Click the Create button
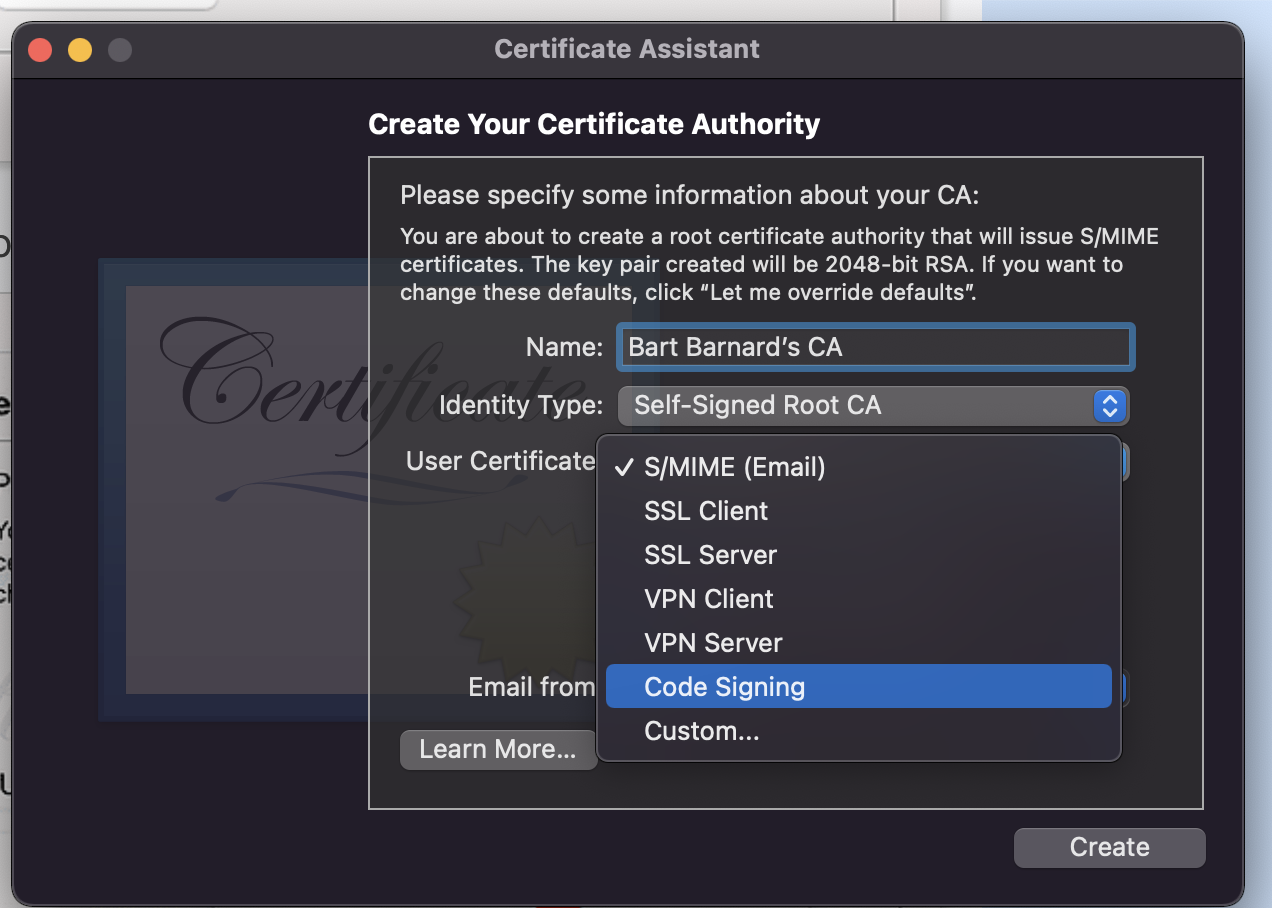This screenshot has height=908, width=1272. click(x=1109, y=847)
